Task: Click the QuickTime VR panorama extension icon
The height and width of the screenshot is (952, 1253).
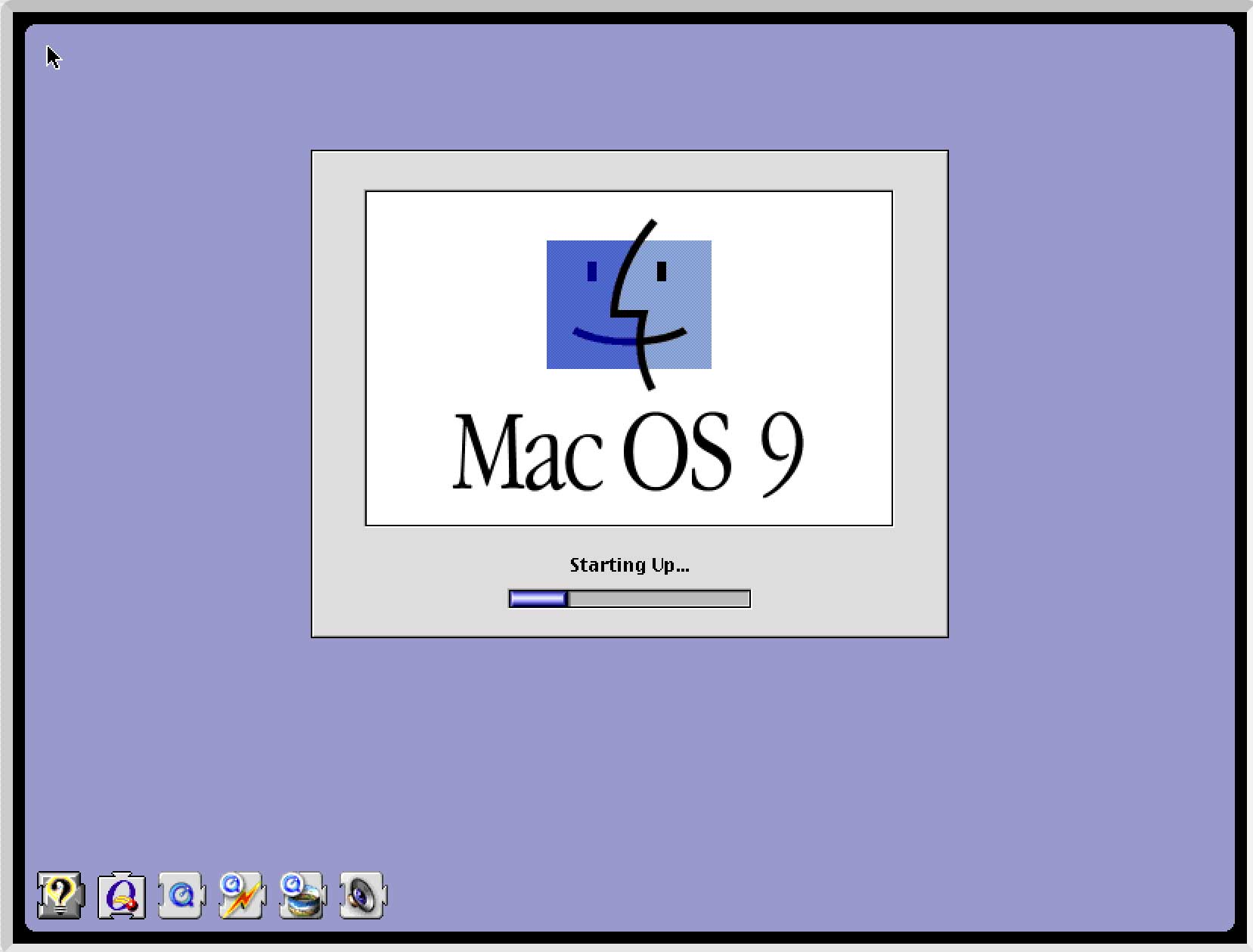Action: pos(302,895)
